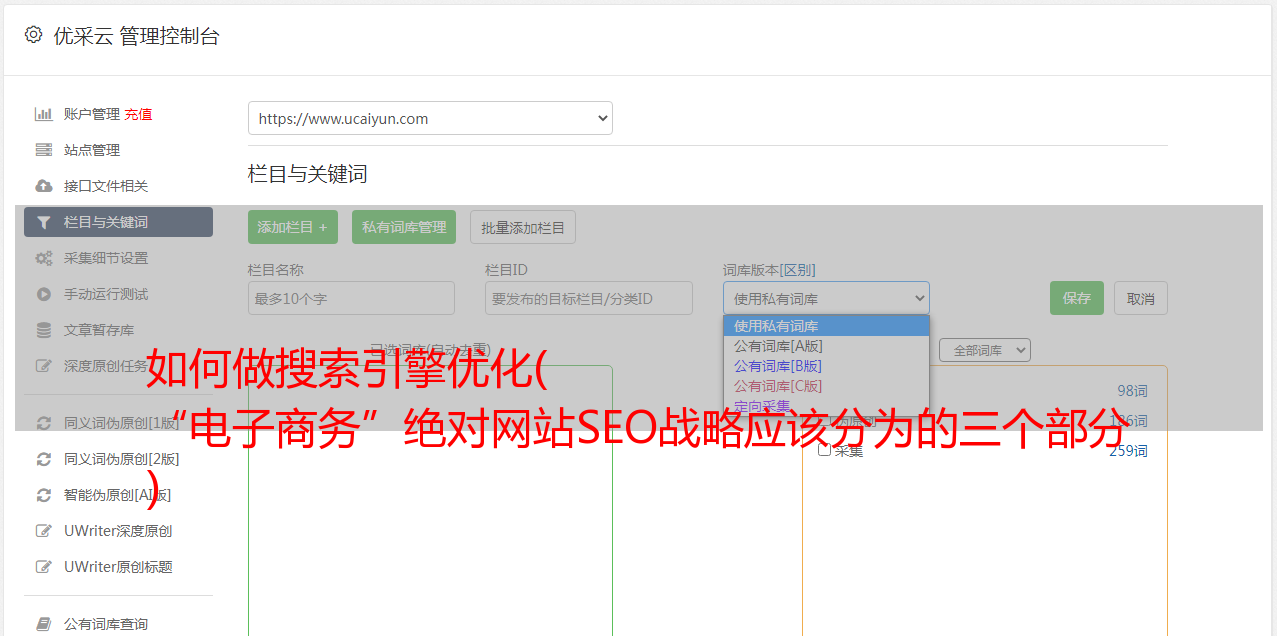The width and height of the screenshot is (1277, 636).
Task: Click the database icon for 文章暂存库
Action: (x=43, y=330)
